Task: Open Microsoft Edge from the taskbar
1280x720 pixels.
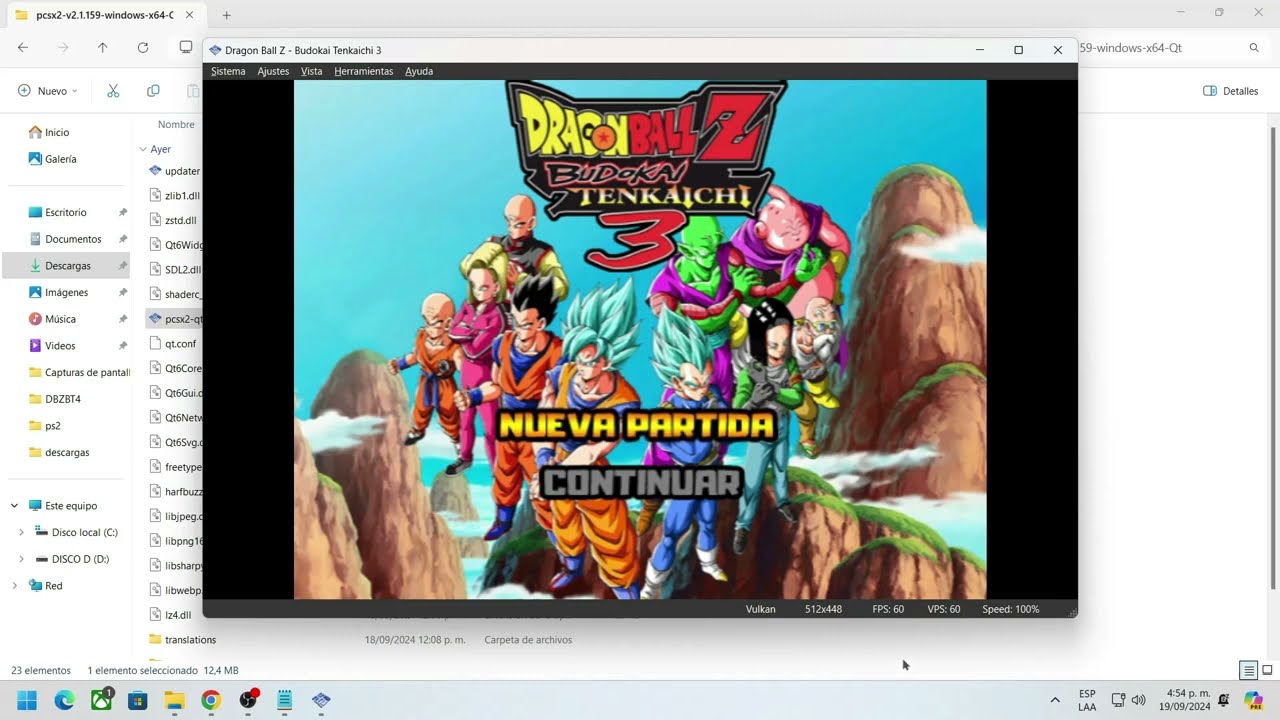Action: coord(64,700)
